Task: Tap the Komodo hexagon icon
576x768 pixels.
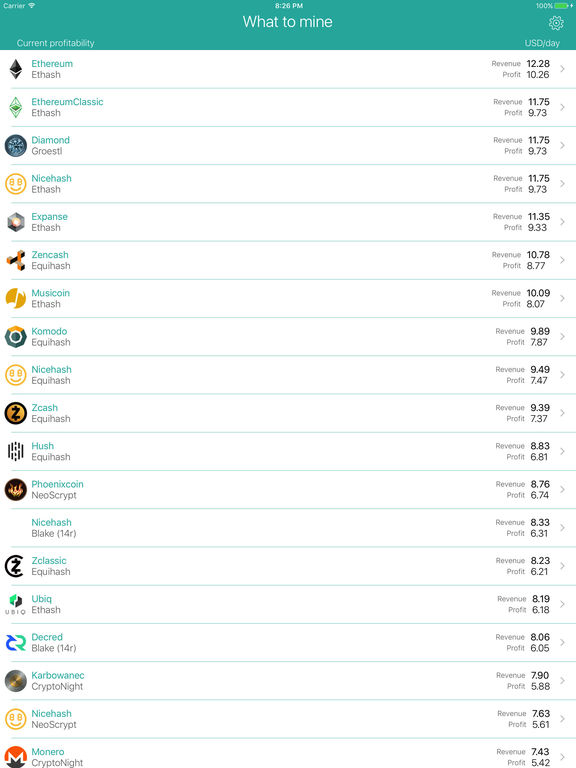Action: tap(16, 336)
